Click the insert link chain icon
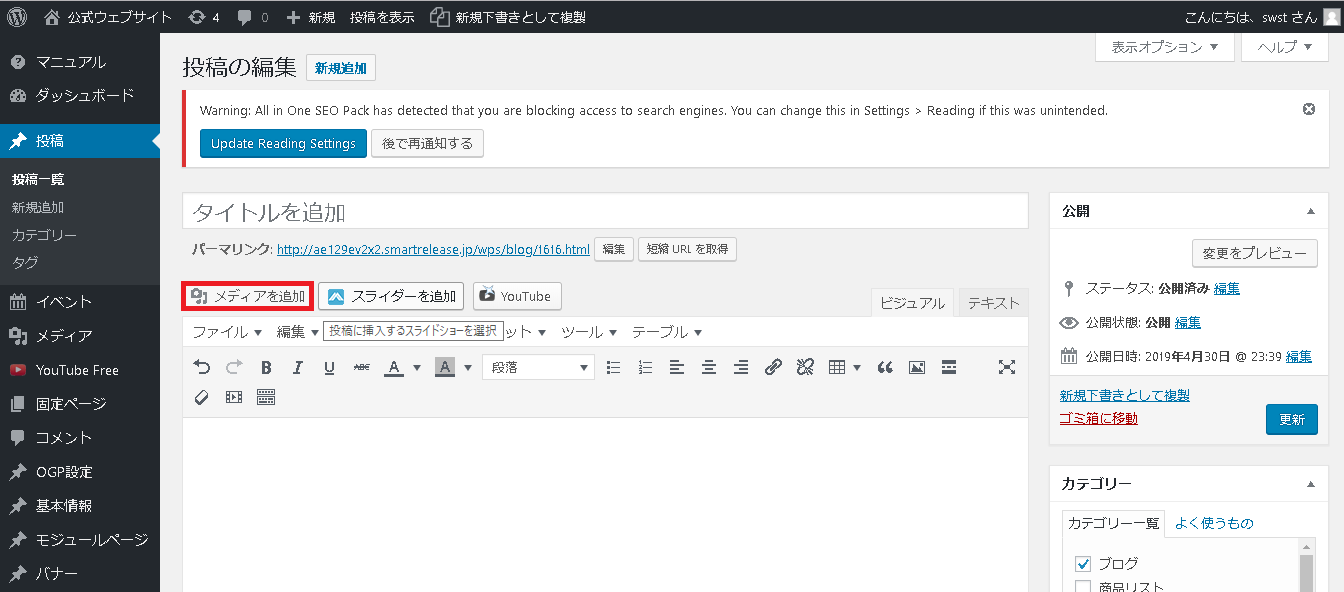Viewport: 1344px width, 592px height. pyautogui.click(x=773, y=367)
